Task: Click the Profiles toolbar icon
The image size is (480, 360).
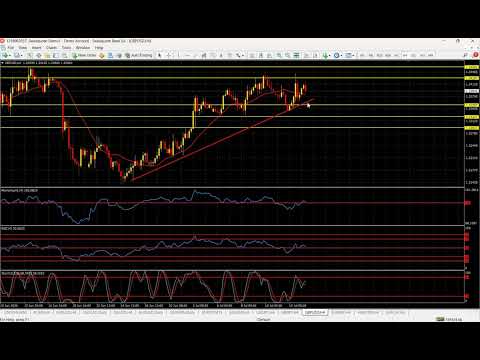Action: 17,55
